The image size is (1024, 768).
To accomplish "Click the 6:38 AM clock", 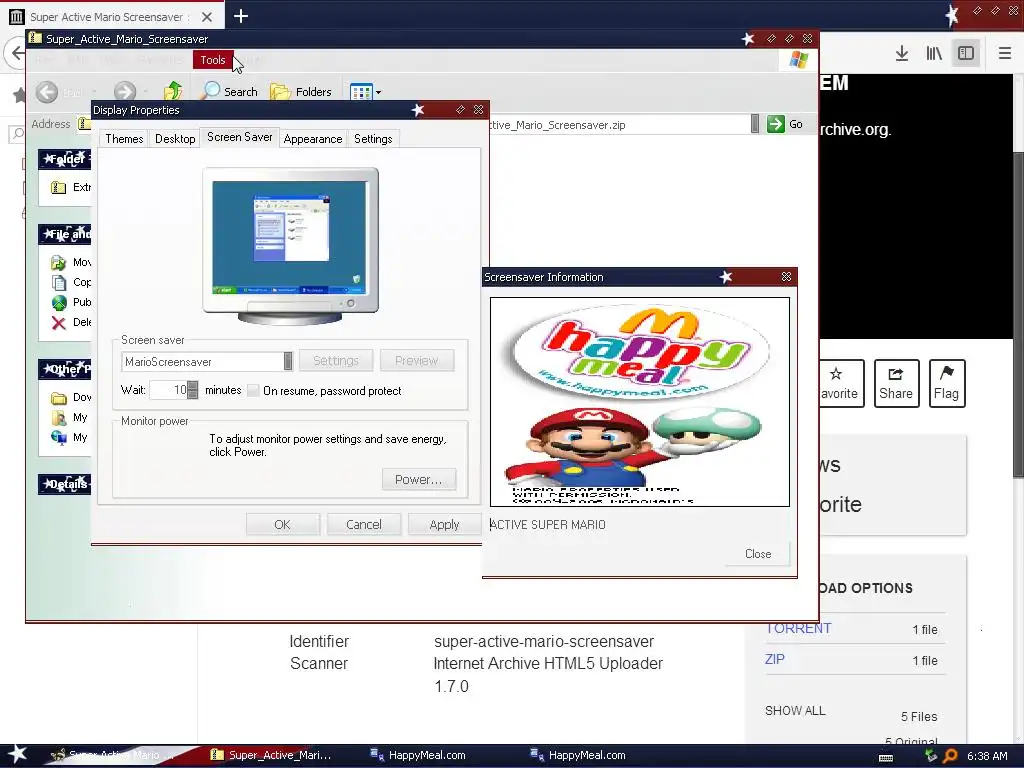I will click(987, 756).
